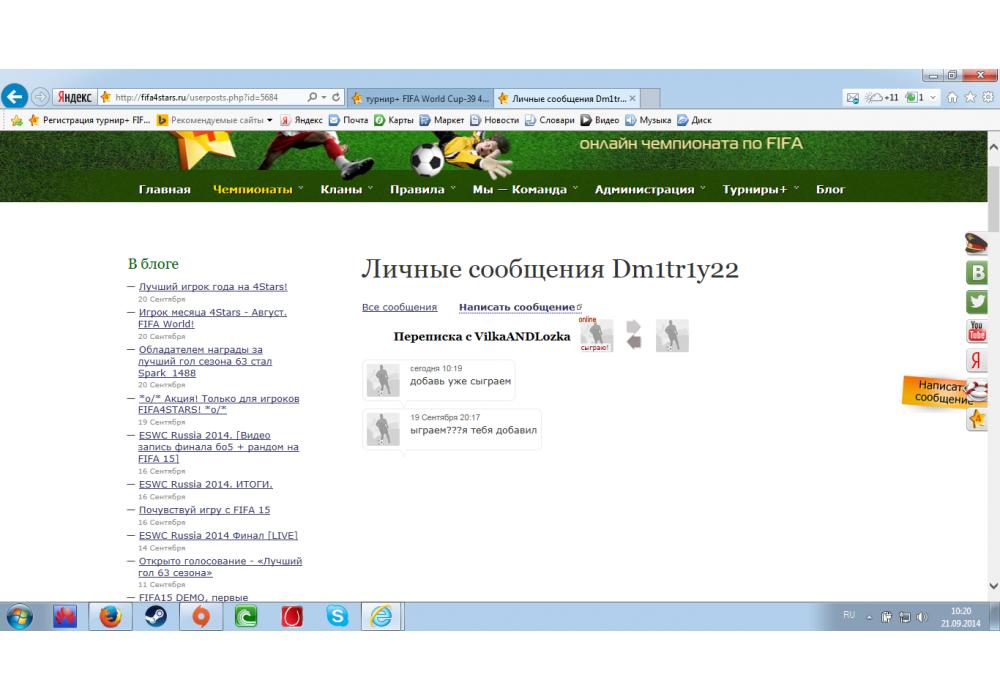Open the Twitter sidebar icon
Viewport: 1000px width, 700px height.
pyautogui.click(x=977, y=301)
